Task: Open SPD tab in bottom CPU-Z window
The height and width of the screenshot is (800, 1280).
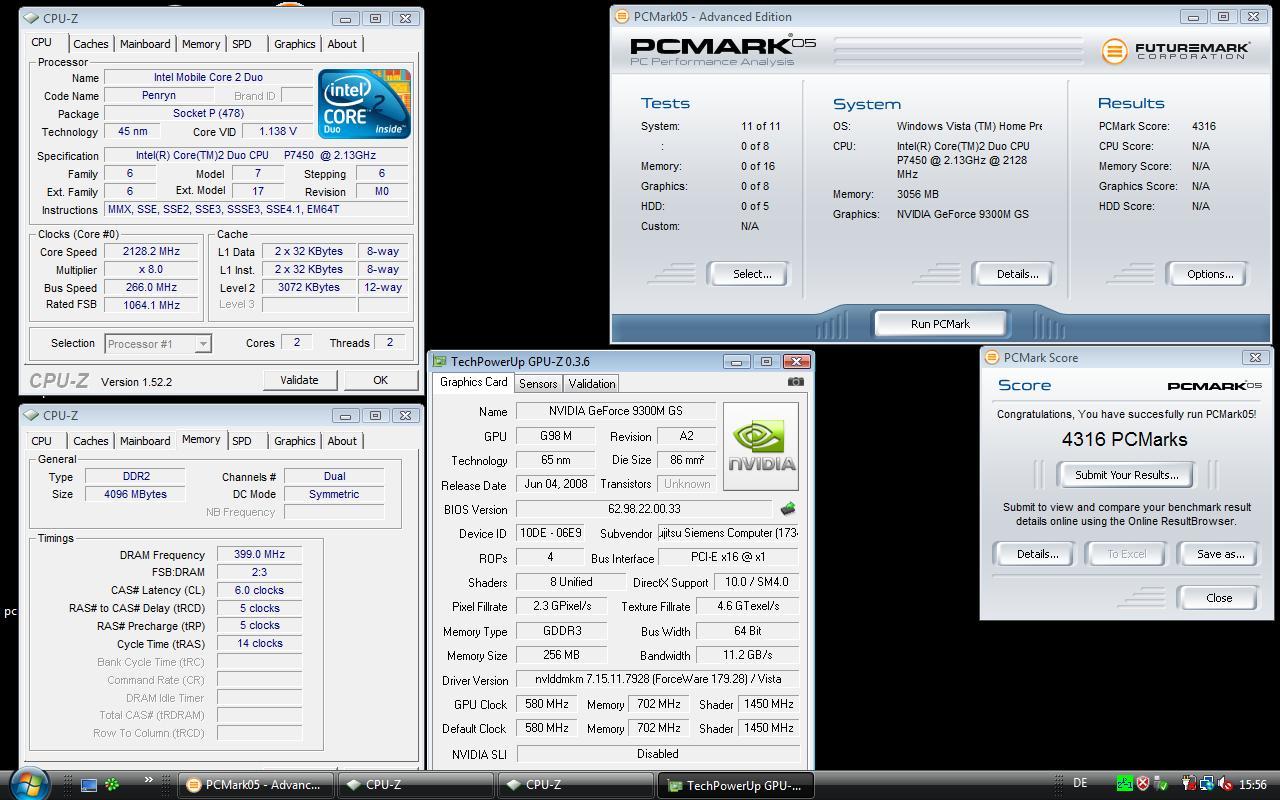Action: coord(242,441)
